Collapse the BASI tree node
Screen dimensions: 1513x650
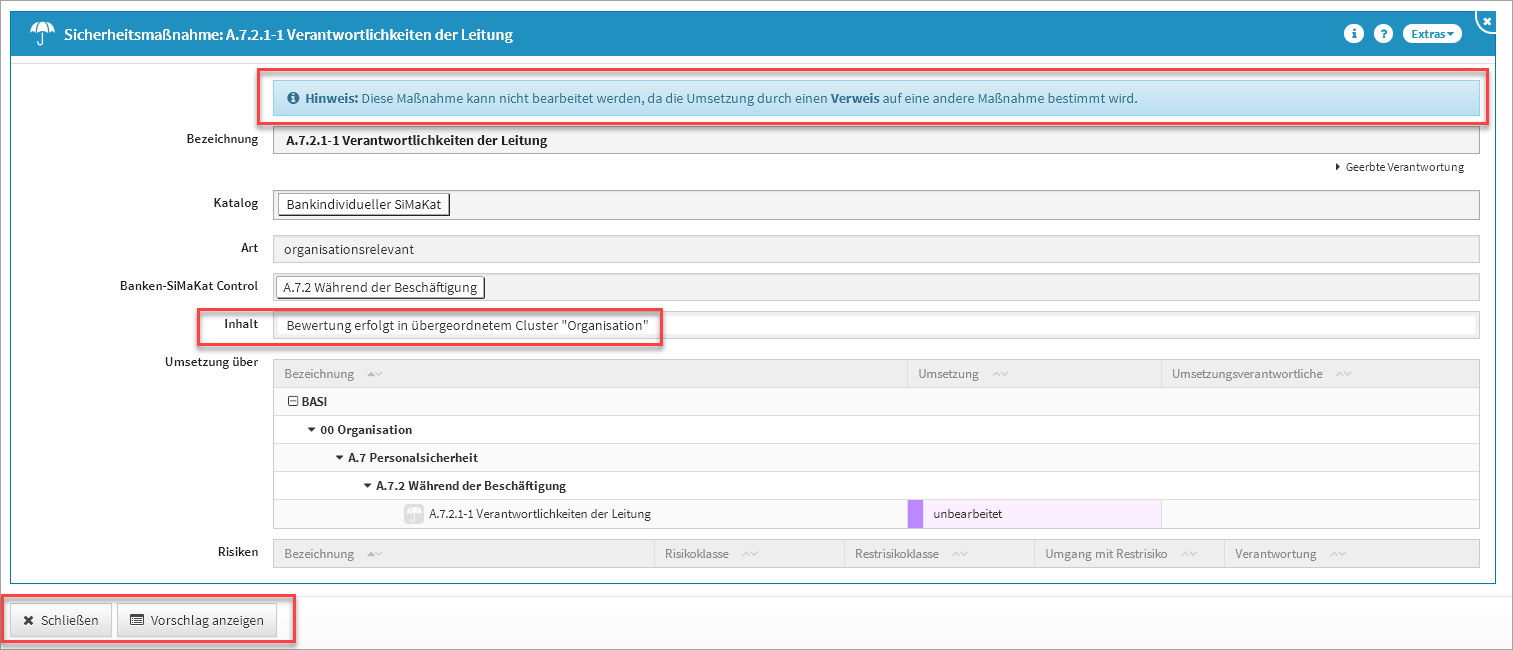coord(293,401)
